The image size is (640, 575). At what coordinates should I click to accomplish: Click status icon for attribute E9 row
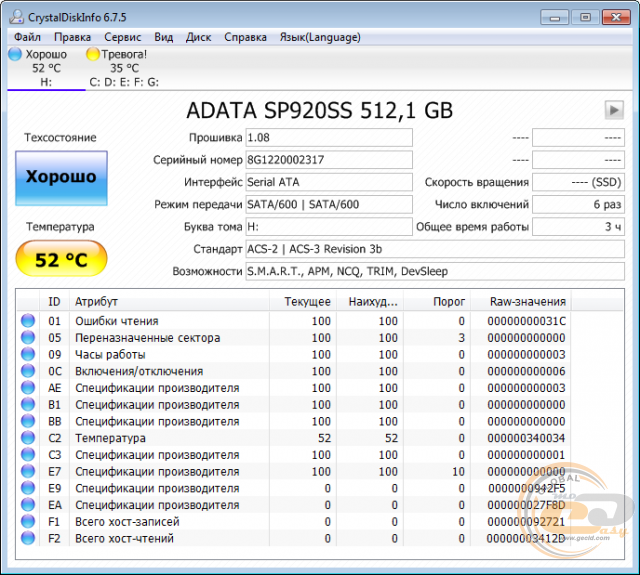(28, 488)
